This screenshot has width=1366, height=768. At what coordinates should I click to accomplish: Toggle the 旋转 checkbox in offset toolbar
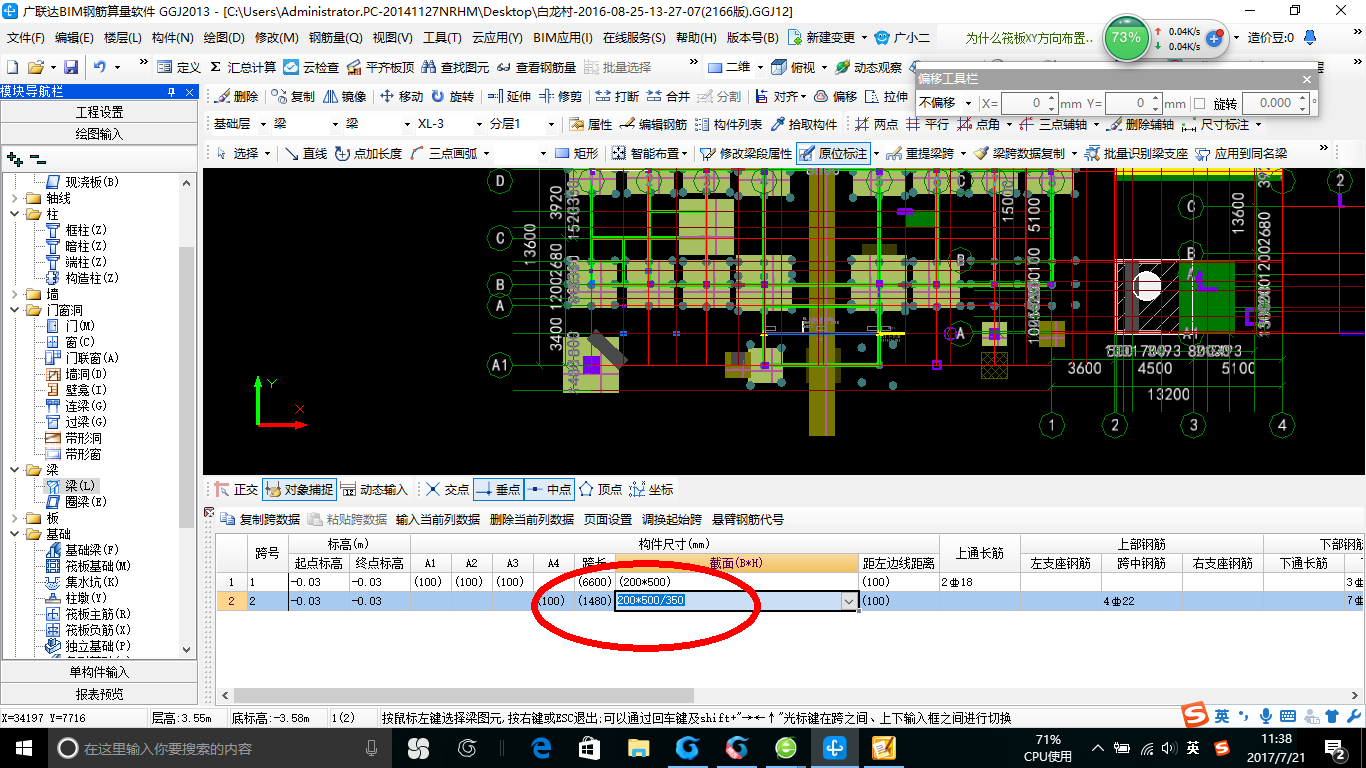(1200, 103)
